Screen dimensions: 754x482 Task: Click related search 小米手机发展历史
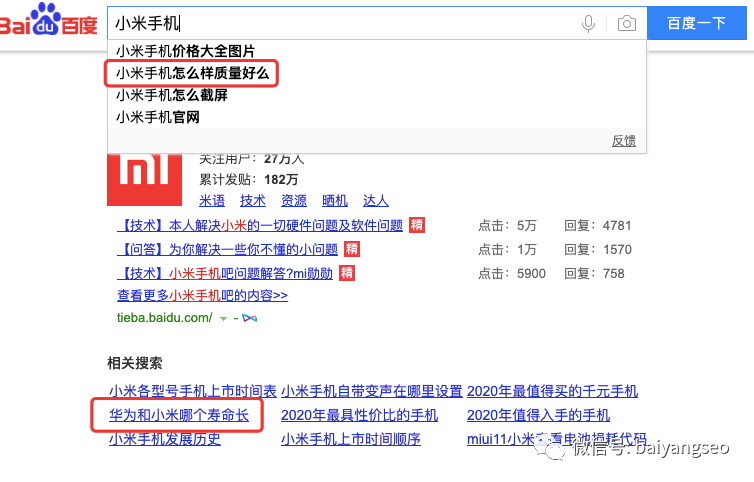click(165, 439)
